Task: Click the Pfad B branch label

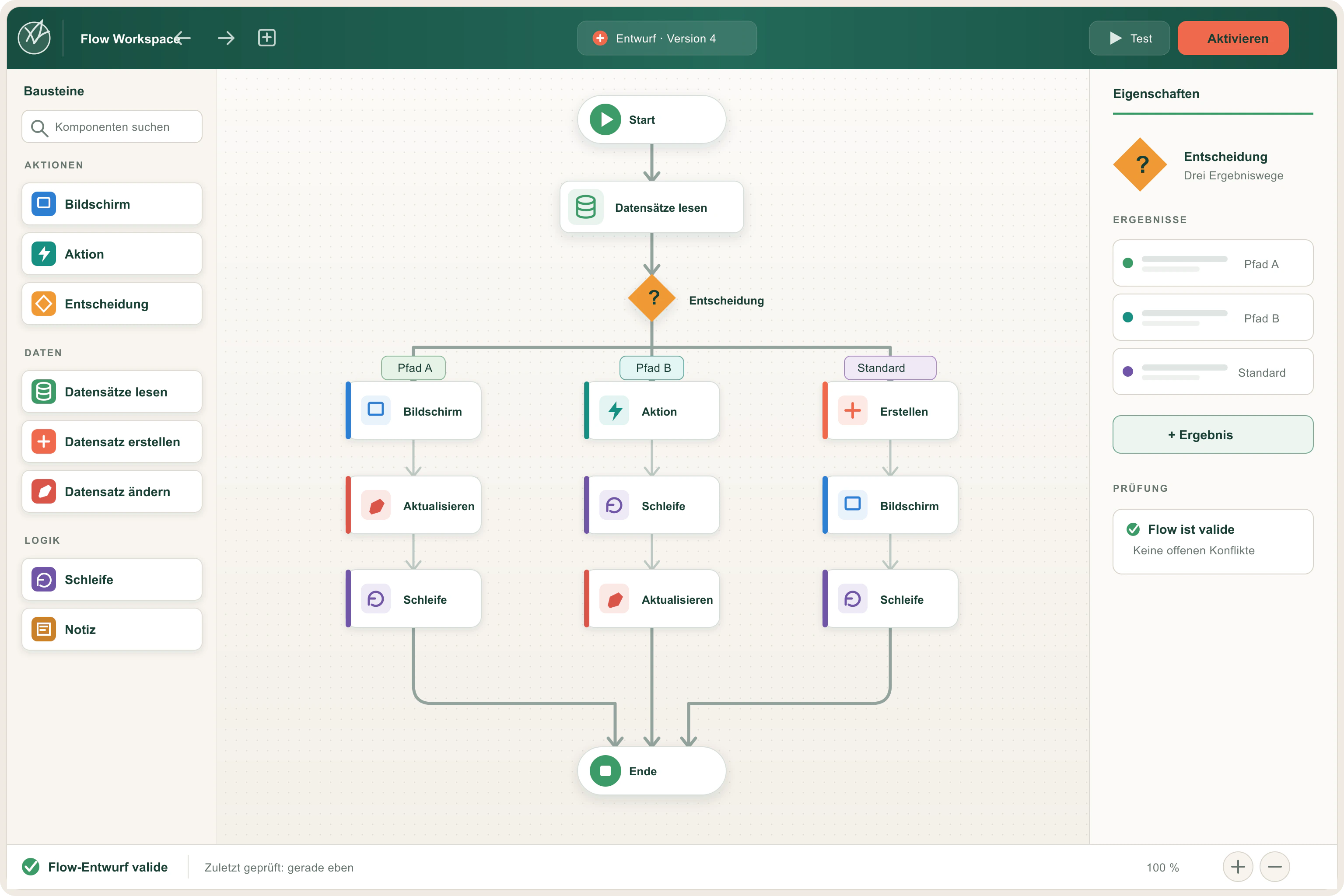Action: (x=652, y=368)
